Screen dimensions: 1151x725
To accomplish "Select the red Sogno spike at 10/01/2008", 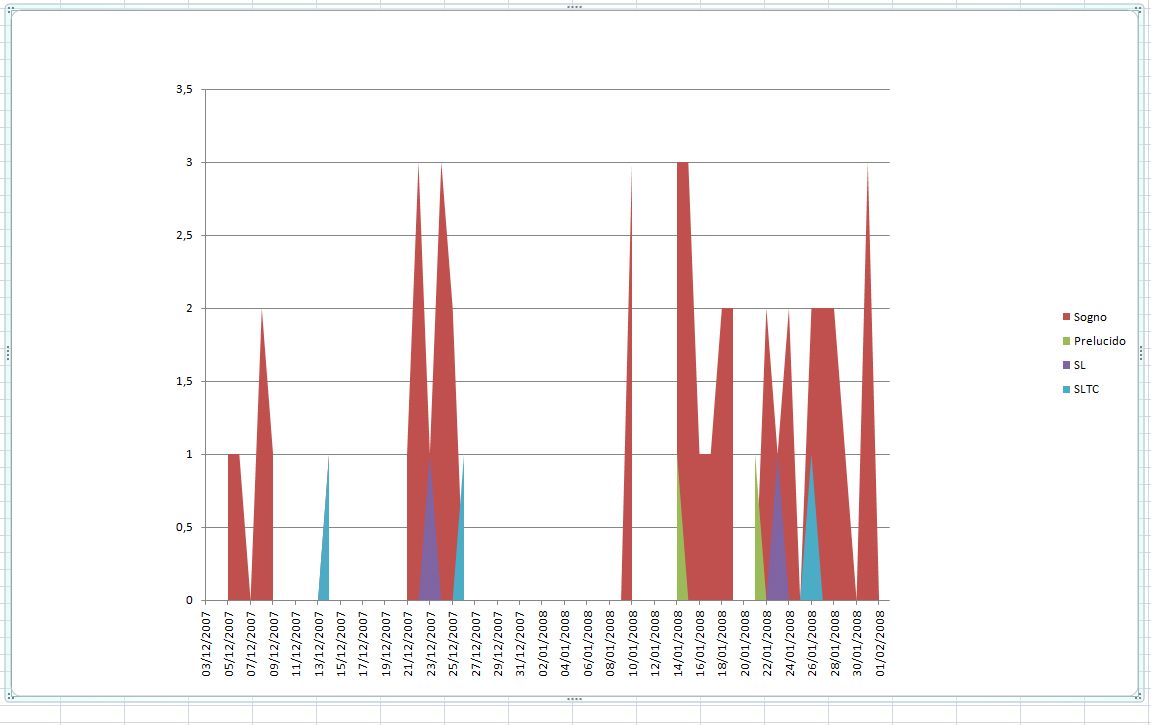I will [x=629, y=450].
